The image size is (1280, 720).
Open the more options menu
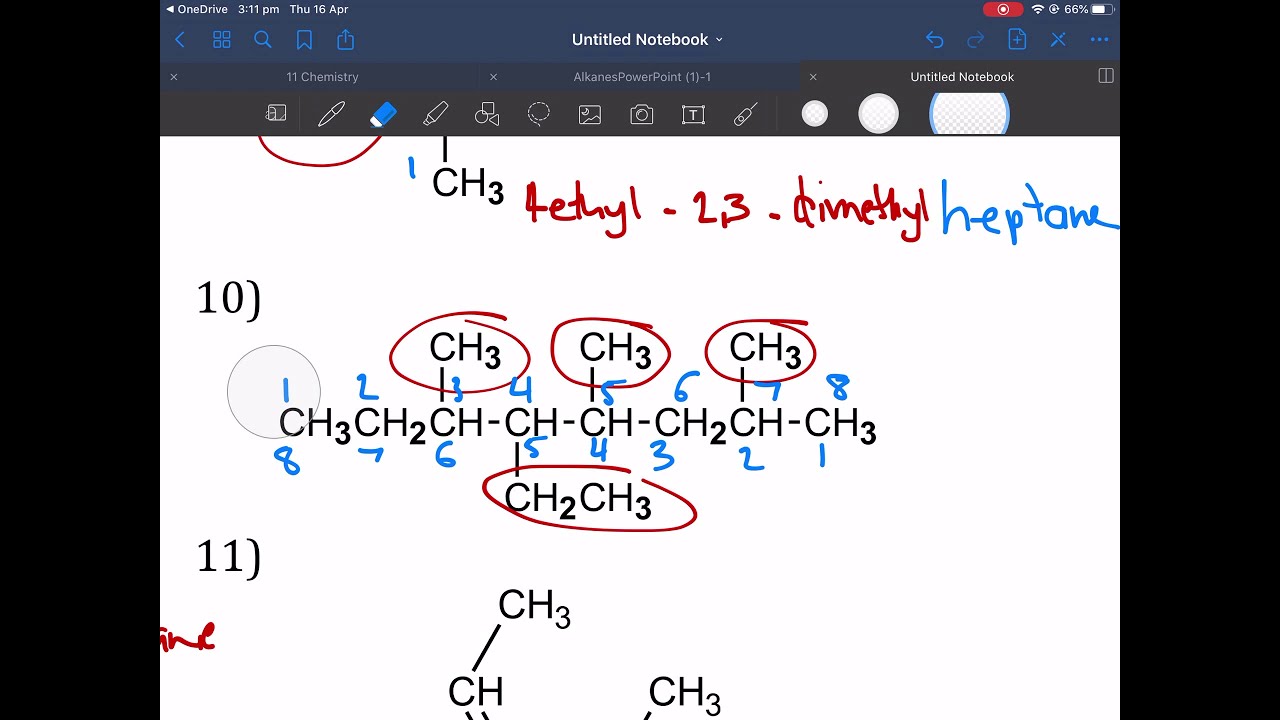point(1100,40)
